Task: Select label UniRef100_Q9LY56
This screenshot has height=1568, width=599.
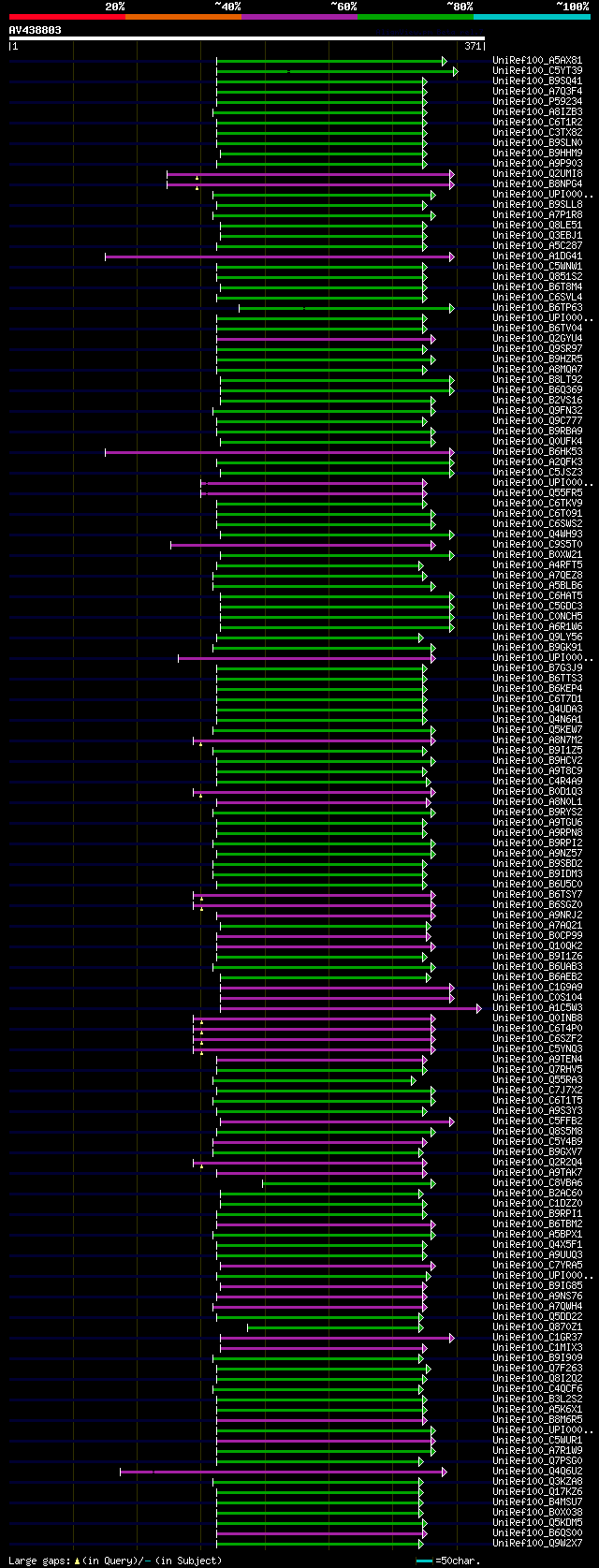Action: pos(537,637)
